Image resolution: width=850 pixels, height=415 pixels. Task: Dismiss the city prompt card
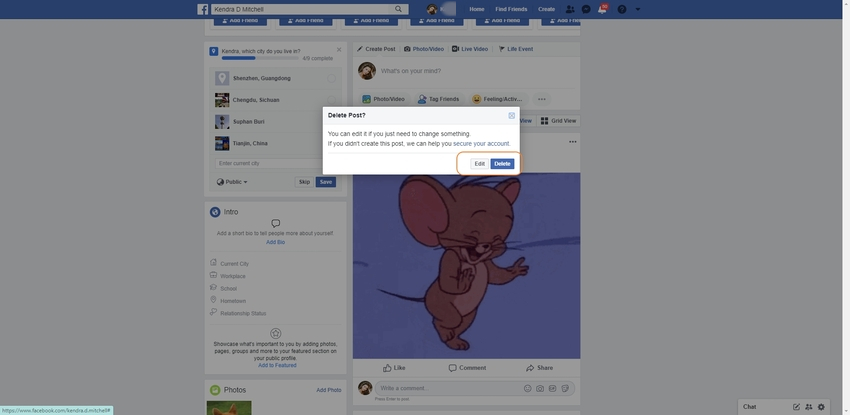pos(339,49)
